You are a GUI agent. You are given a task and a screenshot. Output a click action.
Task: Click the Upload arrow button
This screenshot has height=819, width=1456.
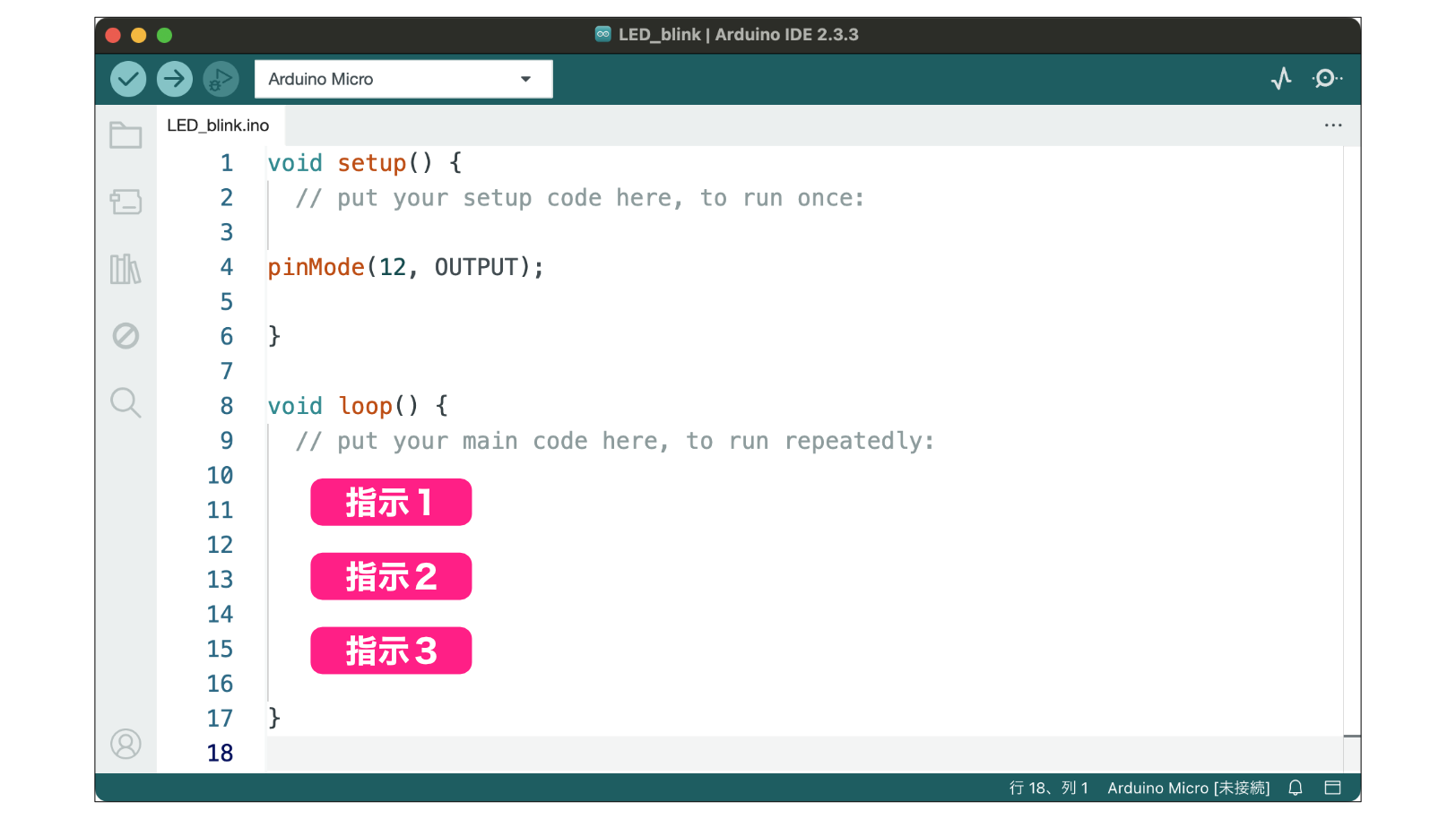pos(175,79)
